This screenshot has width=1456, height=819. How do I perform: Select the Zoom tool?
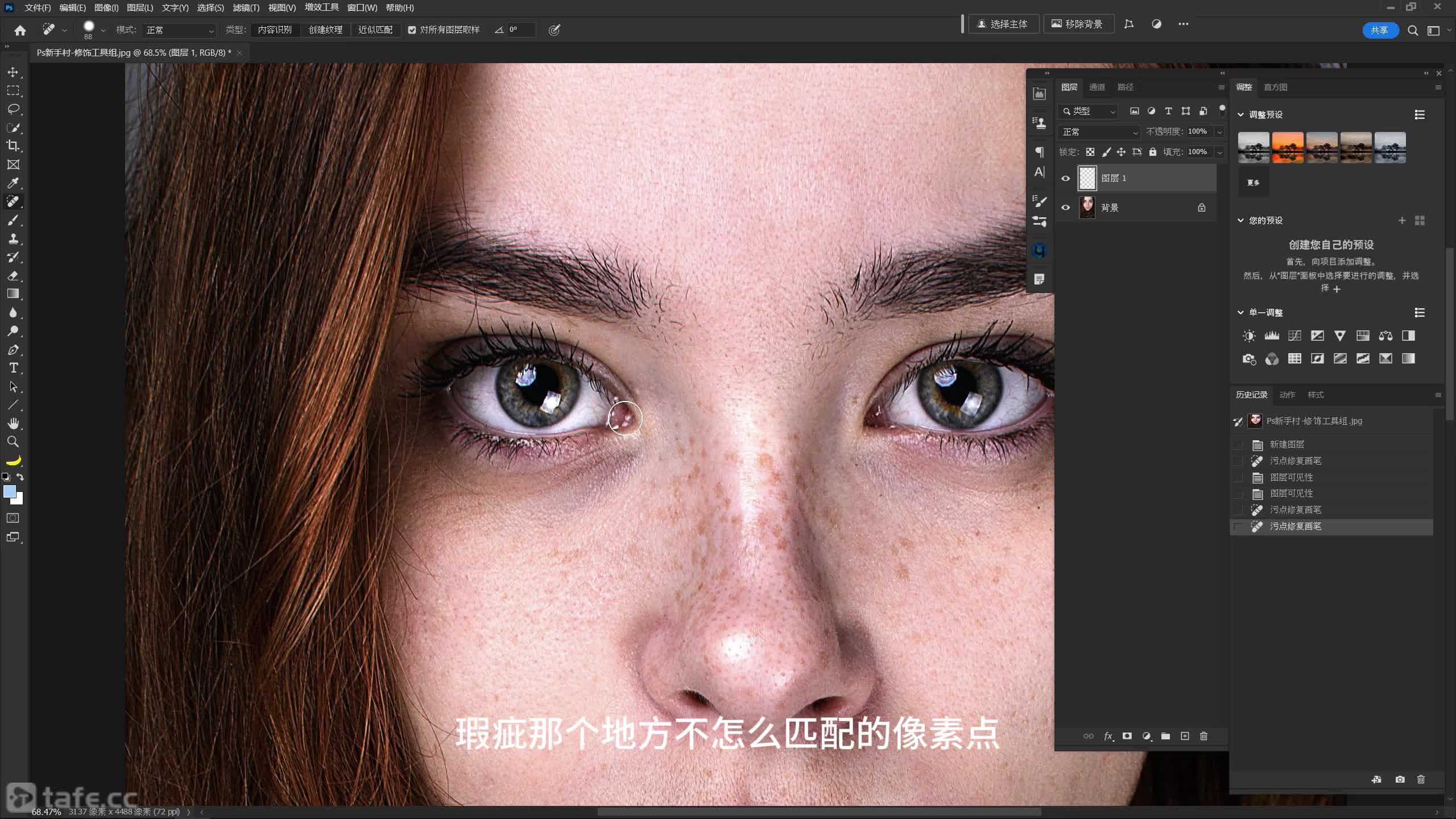coord(13,442)
